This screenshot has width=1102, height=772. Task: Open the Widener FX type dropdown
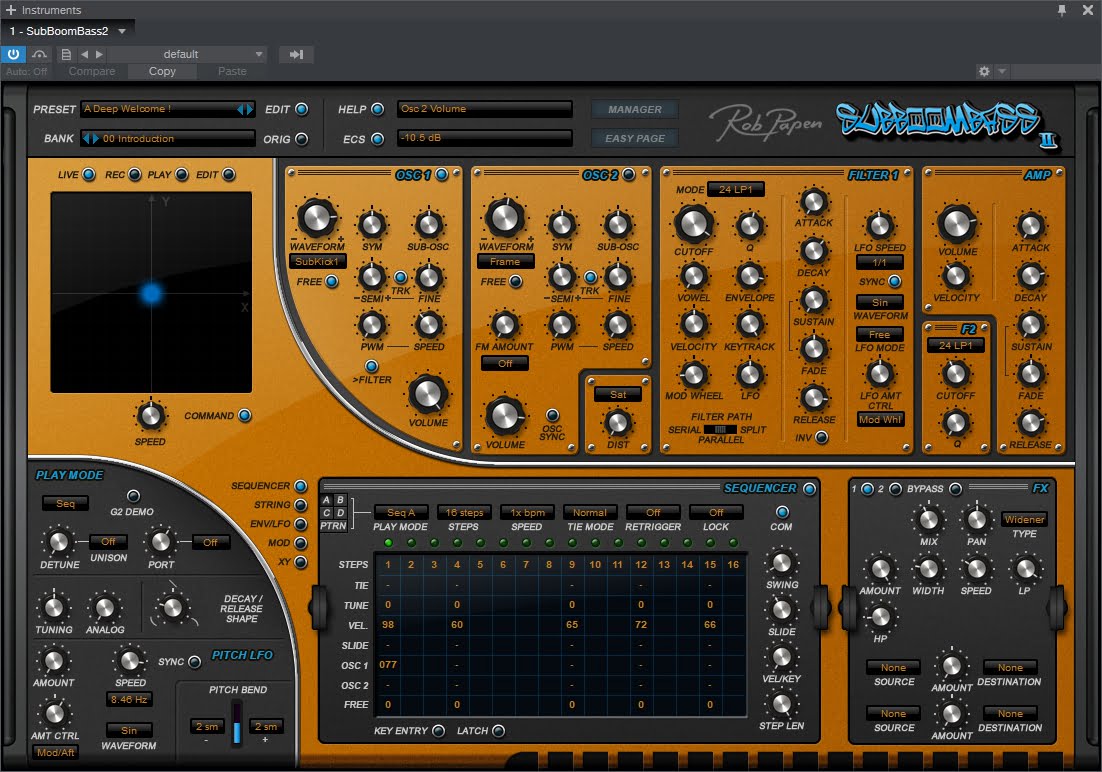(x=1024, y=520)
